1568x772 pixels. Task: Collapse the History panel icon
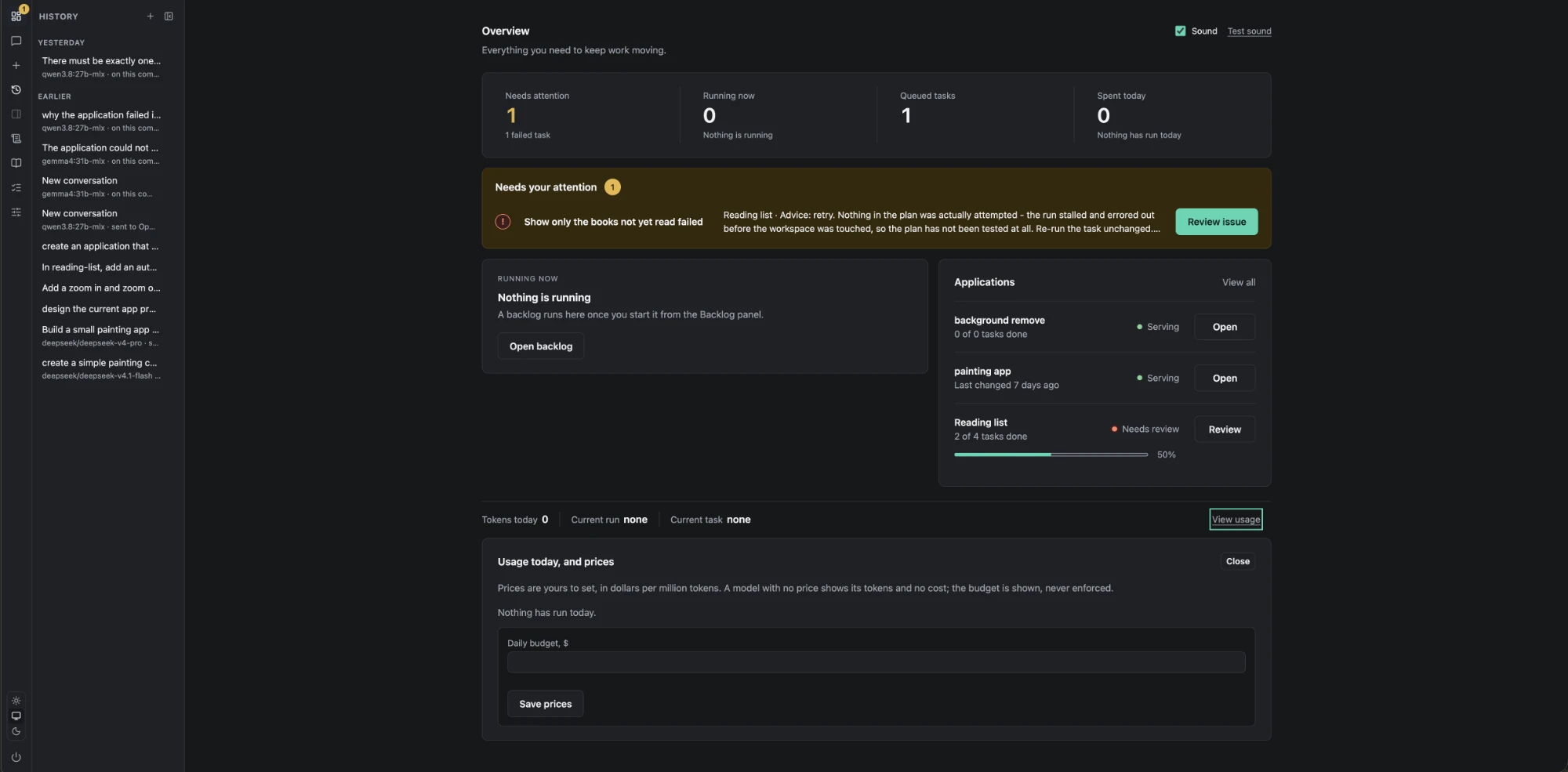pyautogui.click(x=169, y=16)
